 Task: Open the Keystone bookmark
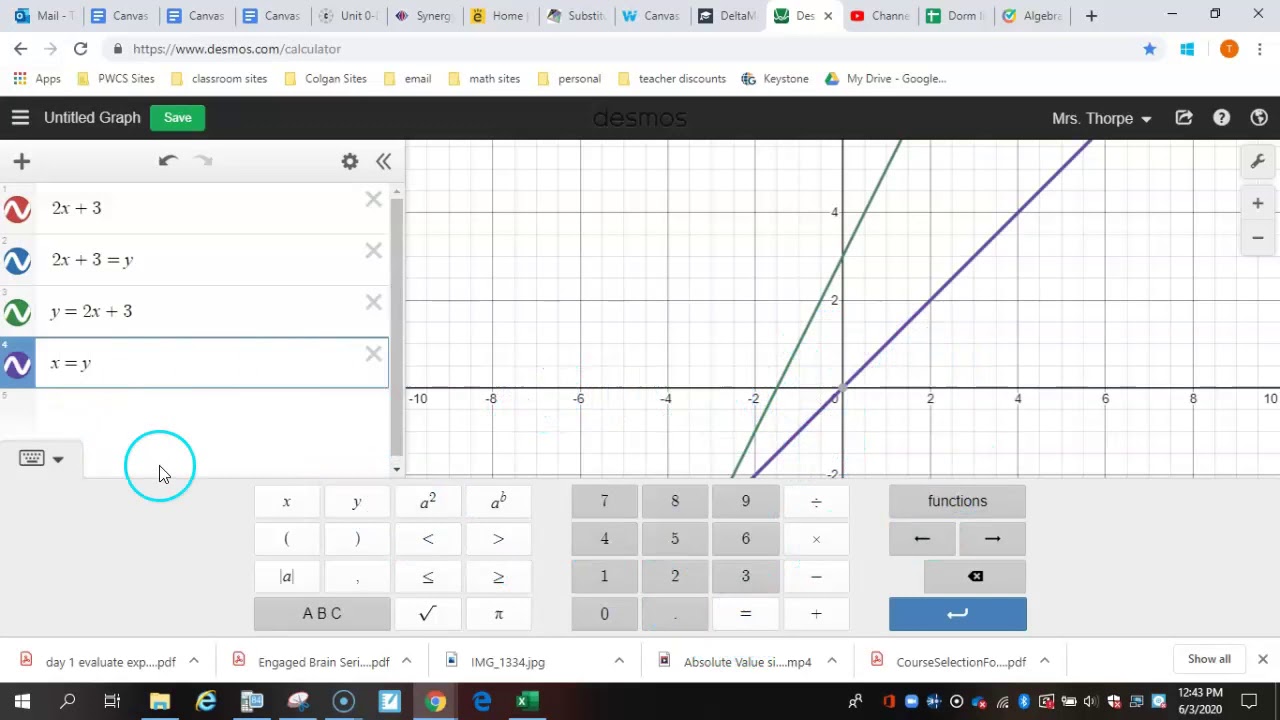click(775, 79)
